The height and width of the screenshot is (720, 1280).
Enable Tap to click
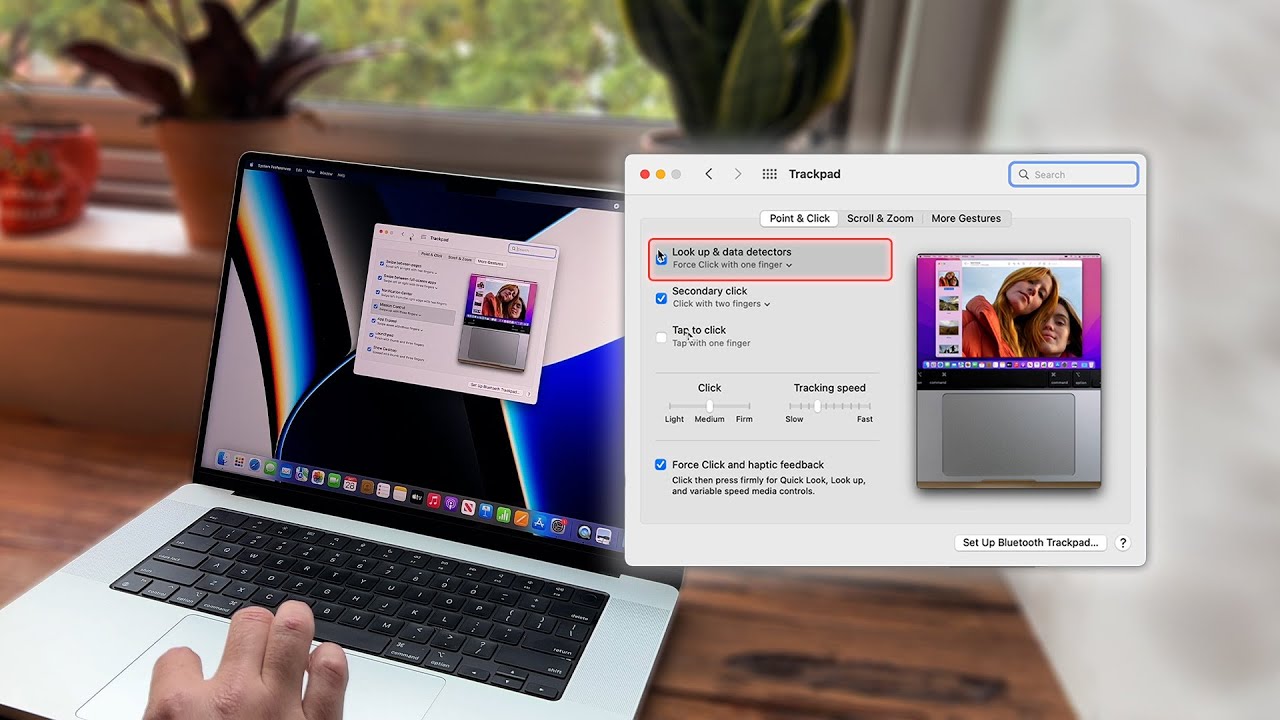[661, 337]
